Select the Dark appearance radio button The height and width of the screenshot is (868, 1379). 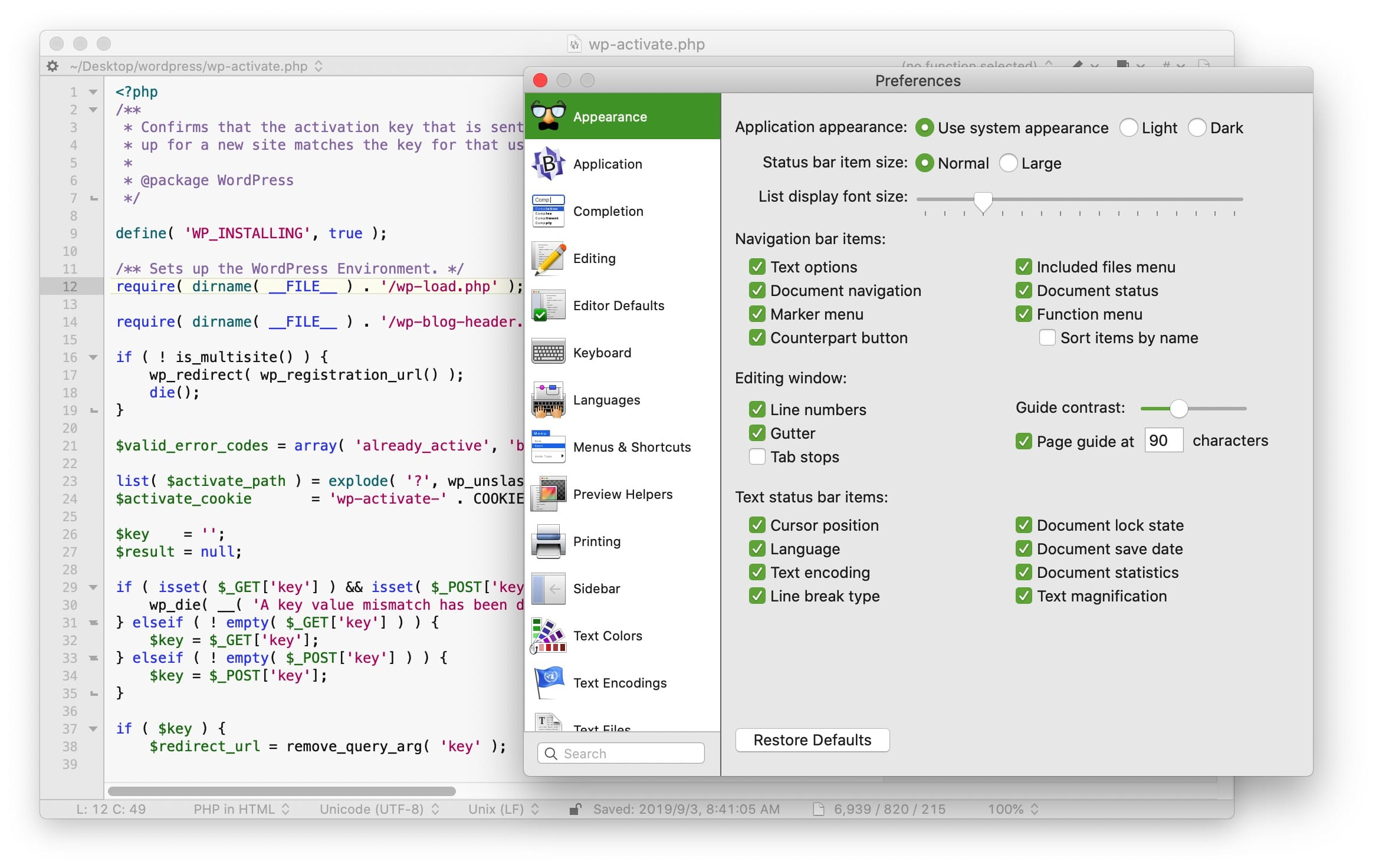[1197, 128]
